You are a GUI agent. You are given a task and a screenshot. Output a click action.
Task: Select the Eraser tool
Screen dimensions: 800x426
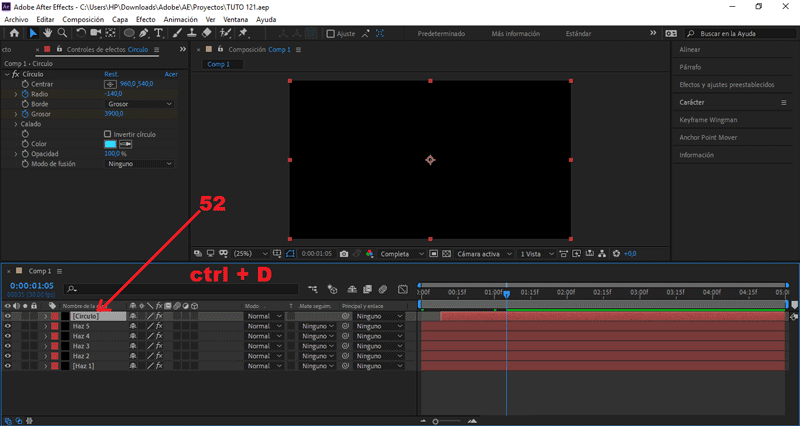[x=205, y=32]
